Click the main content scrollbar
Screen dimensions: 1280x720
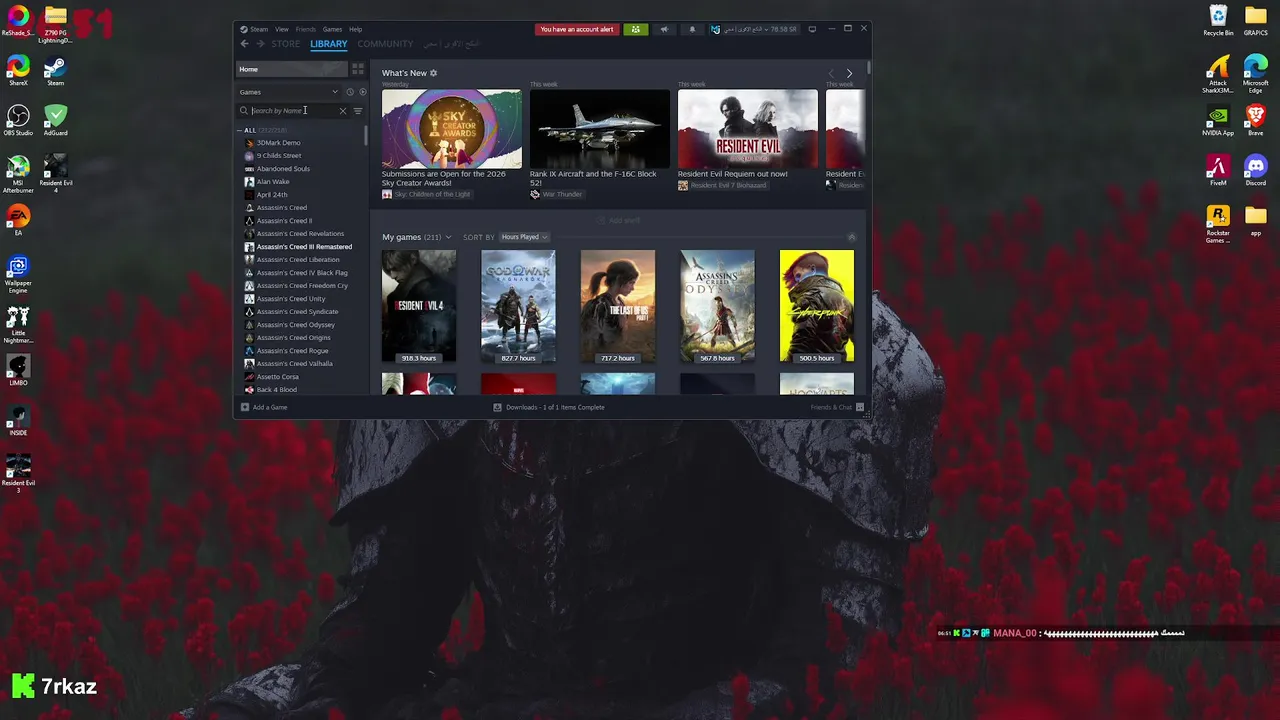[869, 67]
